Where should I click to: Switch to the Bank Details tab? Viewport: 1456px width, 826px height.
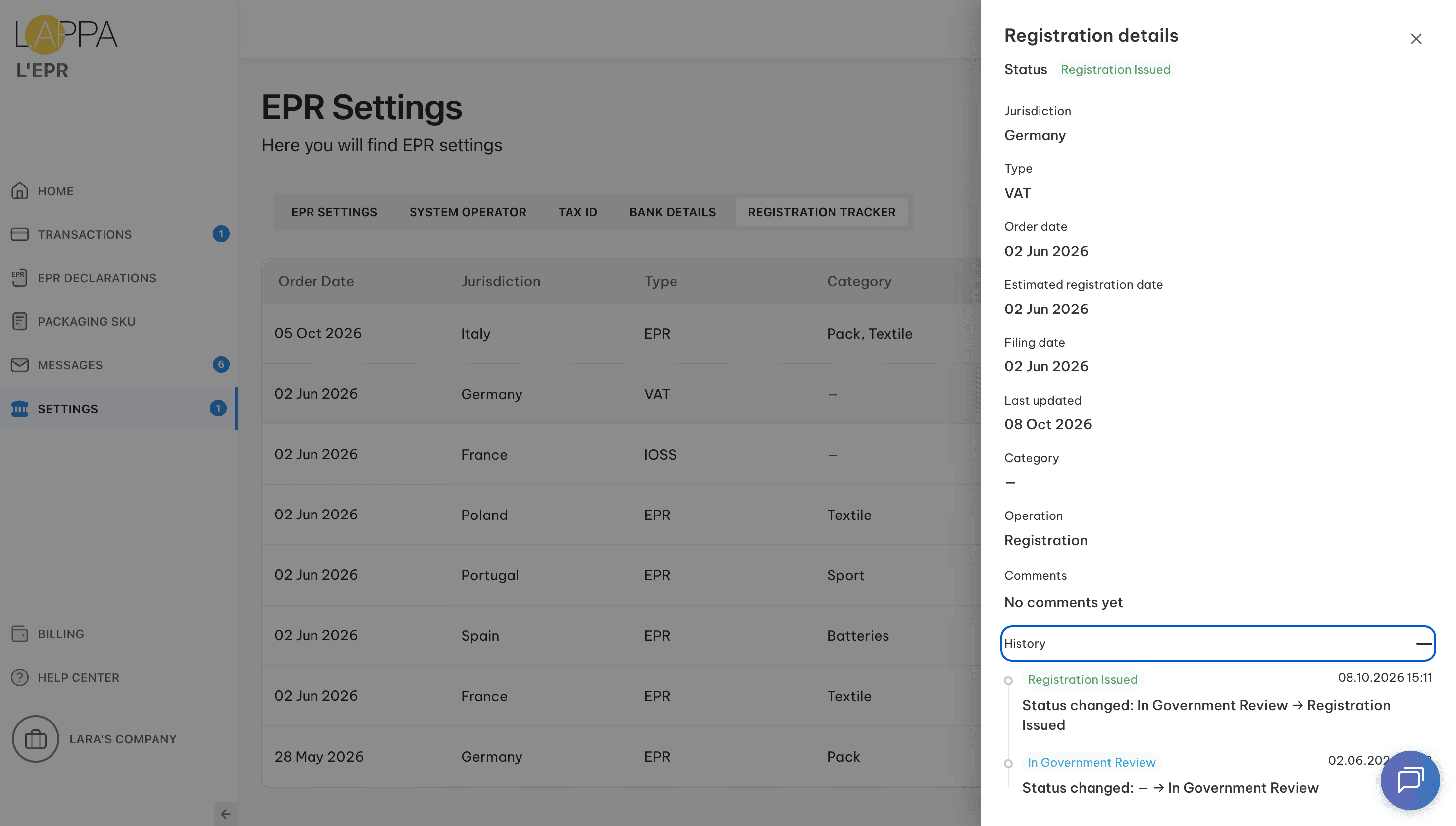click(672, 212)
